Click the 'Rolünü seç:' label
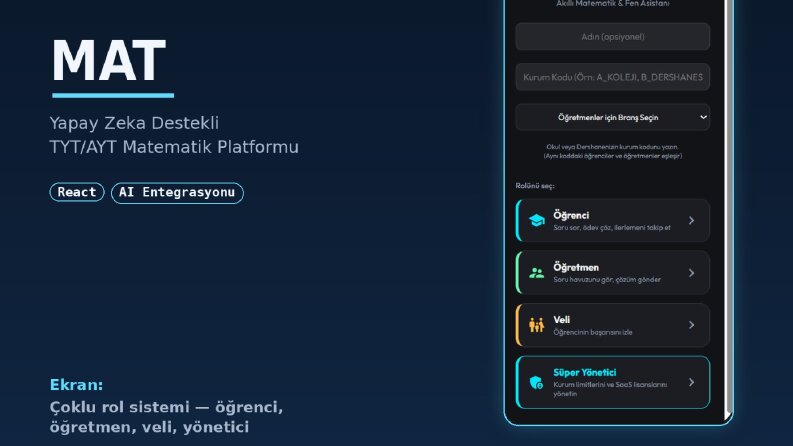The width and height of the screenshot is (793, 446). (x=535, y=186)
